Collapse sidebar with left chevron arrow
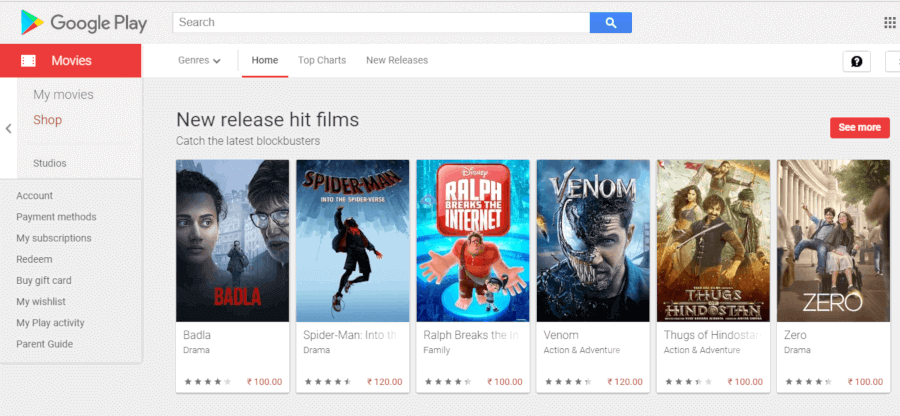 (x=9, y=129)
